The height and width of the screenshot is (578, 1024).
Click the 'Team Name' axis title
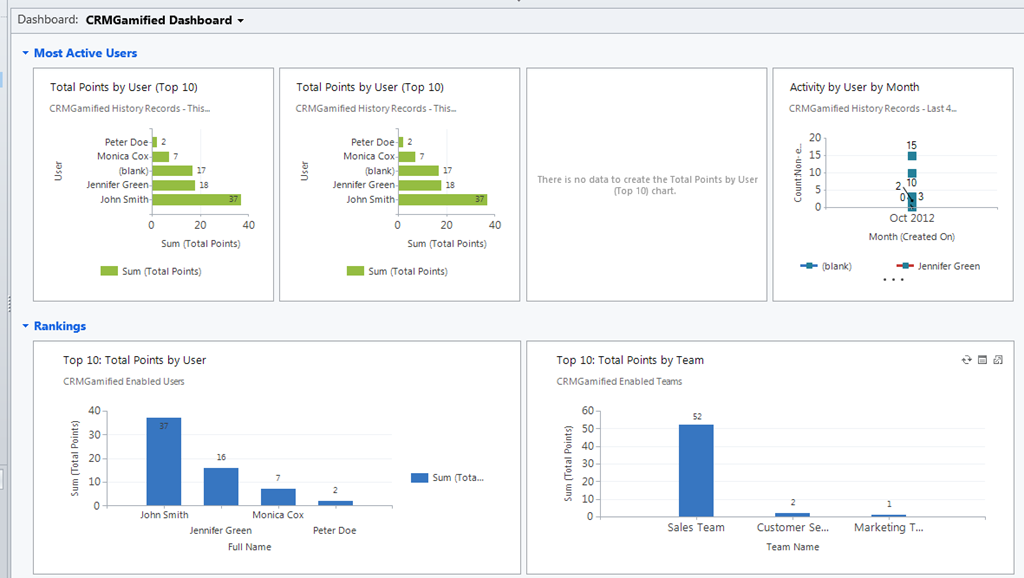pos(793,547)
